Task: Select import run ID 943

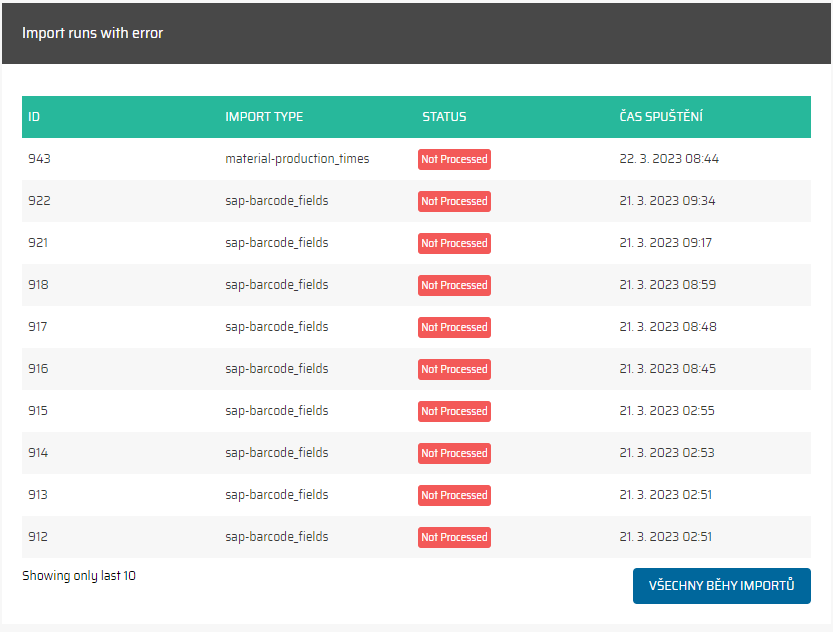Action: pyautogui.click(x=38, y=159)
